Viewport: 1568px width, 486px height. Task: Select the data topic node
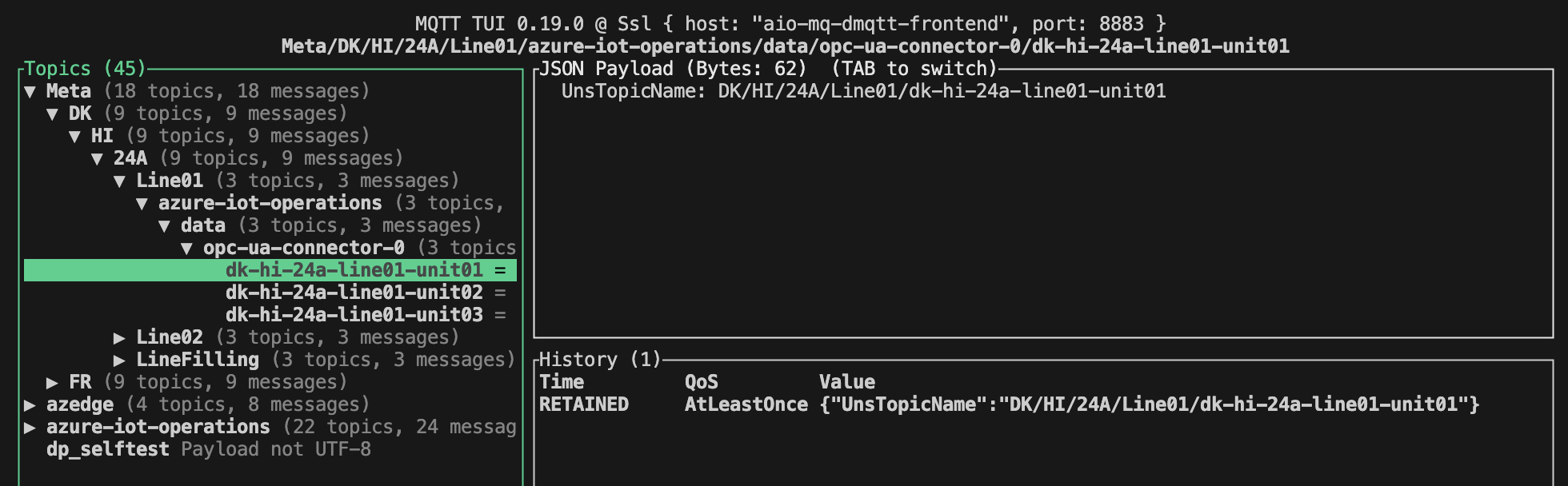203,225
